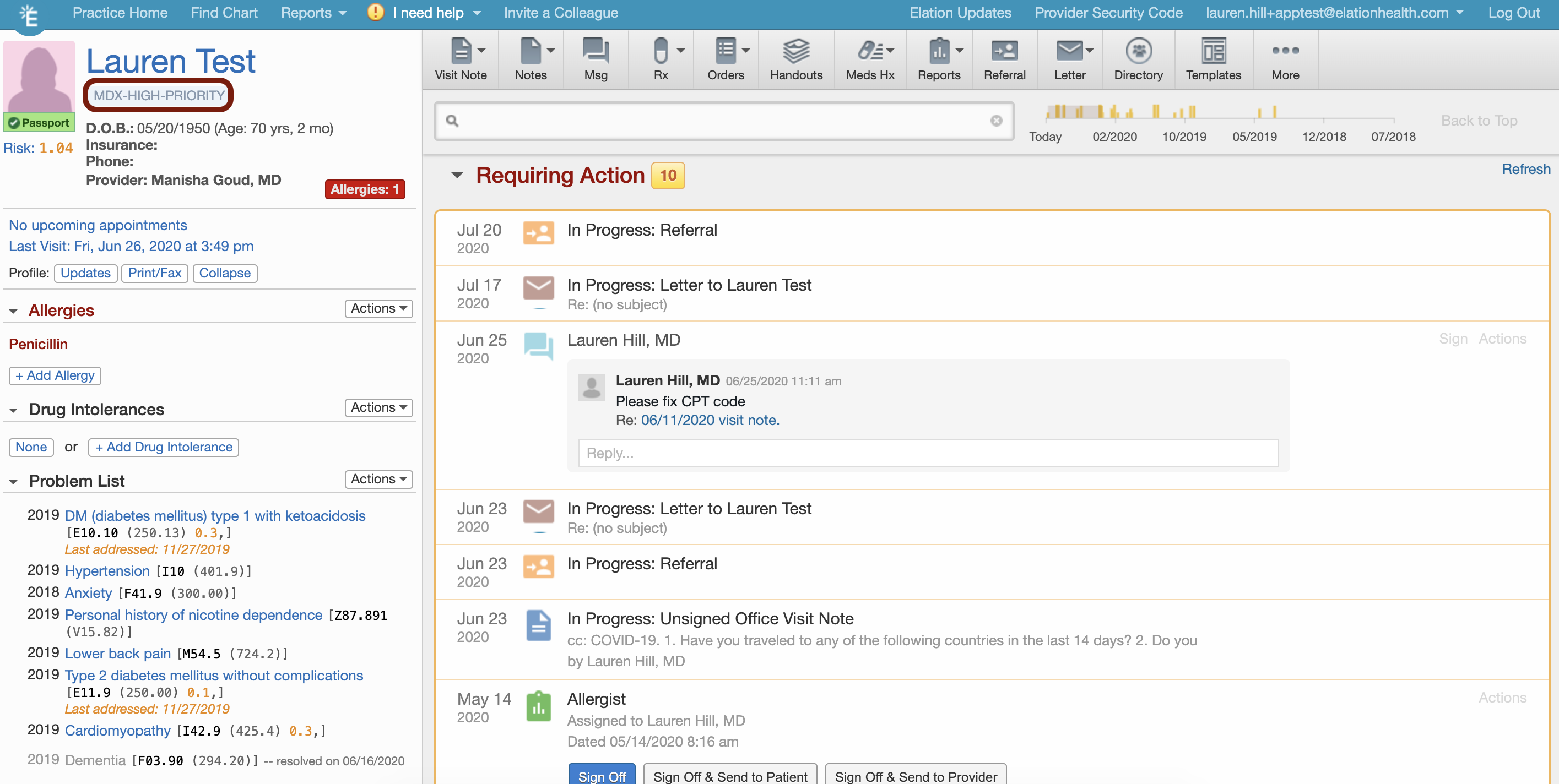Open Drug Intolerances Actions dropdown
The height and width of the screenshot is (784, 1559).
tap(378, 408)
